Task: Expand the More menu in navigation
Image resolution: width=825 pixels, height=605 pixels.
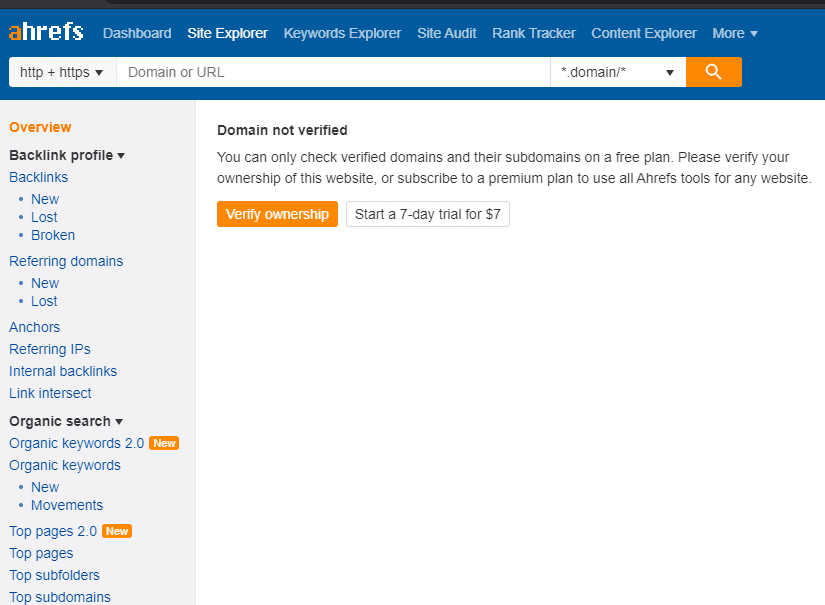Action: (735, 33)
